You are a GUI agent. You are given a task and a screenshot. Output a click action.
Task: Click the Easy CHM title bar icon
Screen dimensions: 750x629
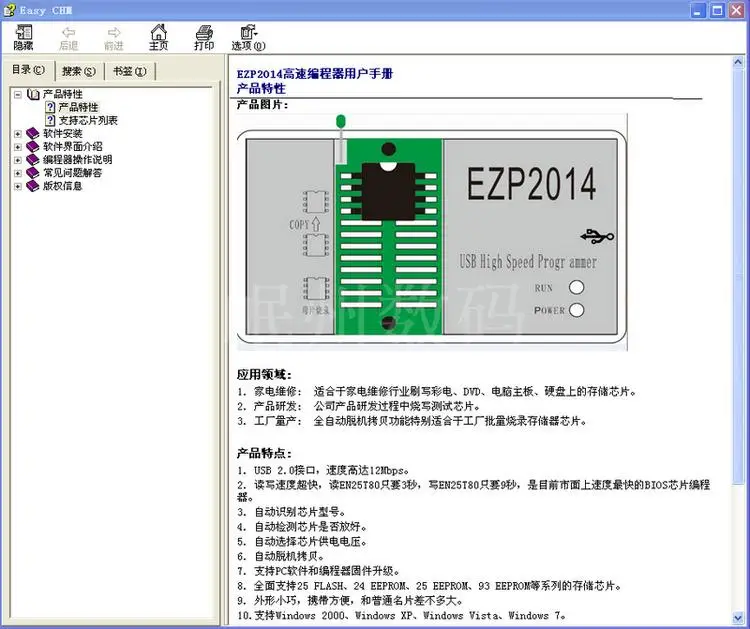(9, 10)
